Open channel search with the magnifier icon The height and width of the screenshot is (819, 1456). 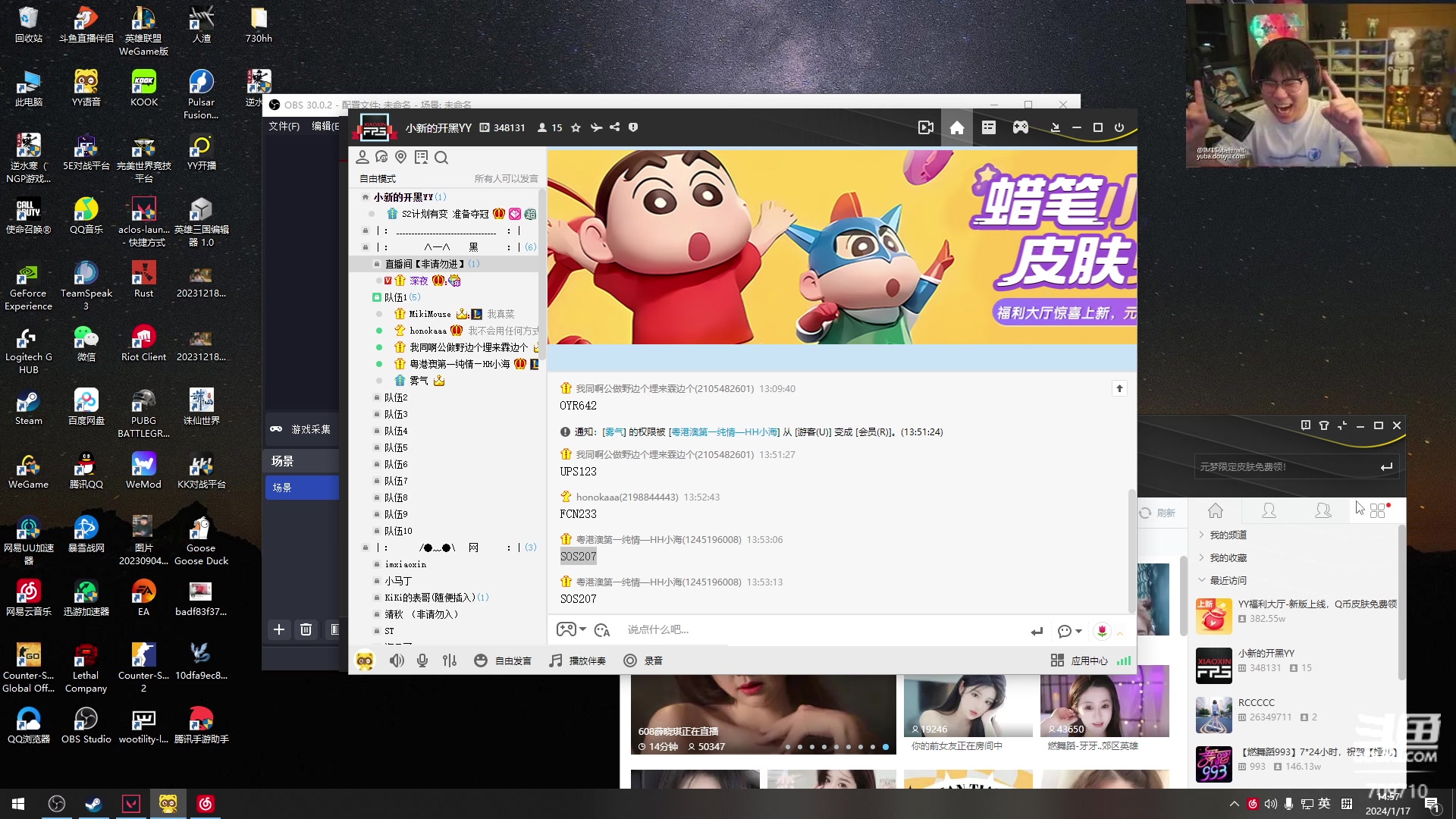point(442,158)
